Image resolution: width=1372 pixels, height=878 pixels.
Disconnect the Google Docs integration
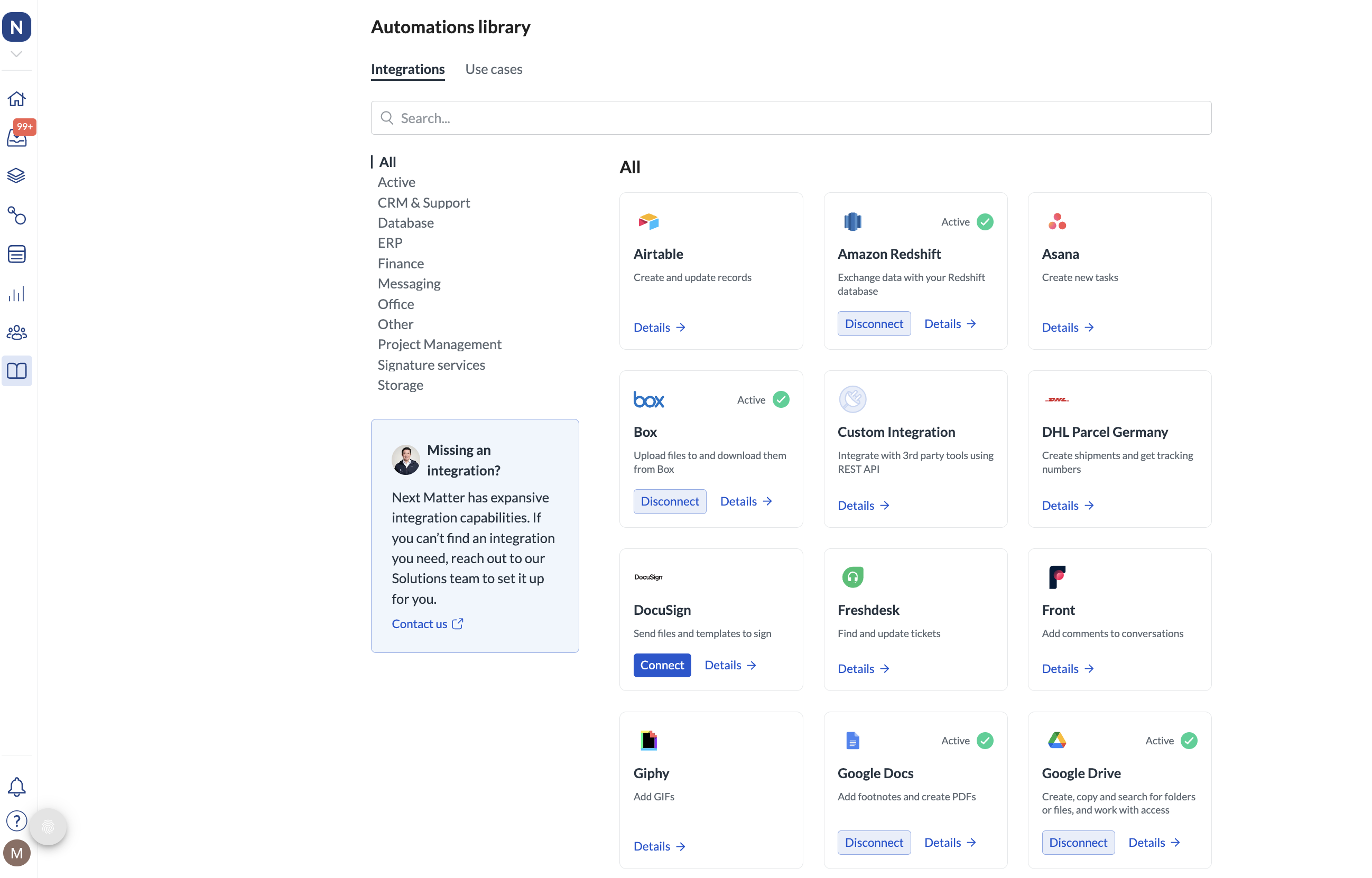point(874,842)
